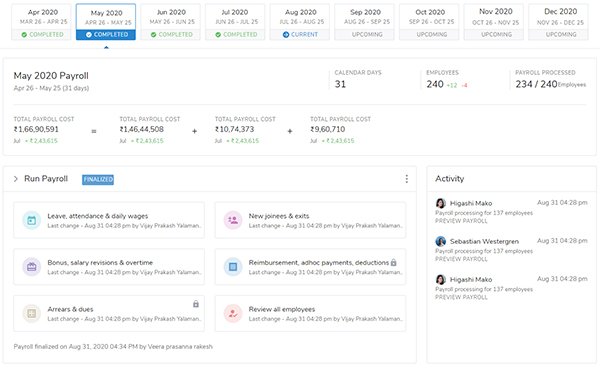Open Reimbursement, adhoc payments, deductions
600x370 pixels.
tap(310, 267)
